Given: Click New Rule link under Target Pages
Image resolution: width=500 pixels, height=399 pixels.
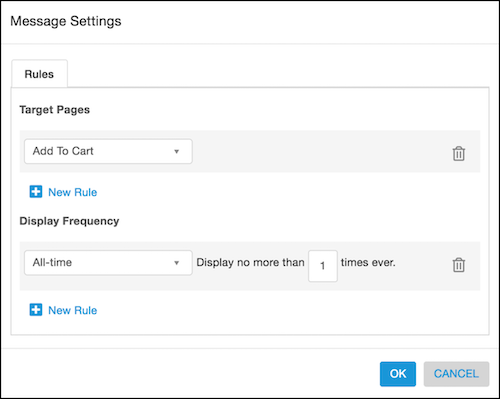Looking at the screenshot, I should 72,192.
